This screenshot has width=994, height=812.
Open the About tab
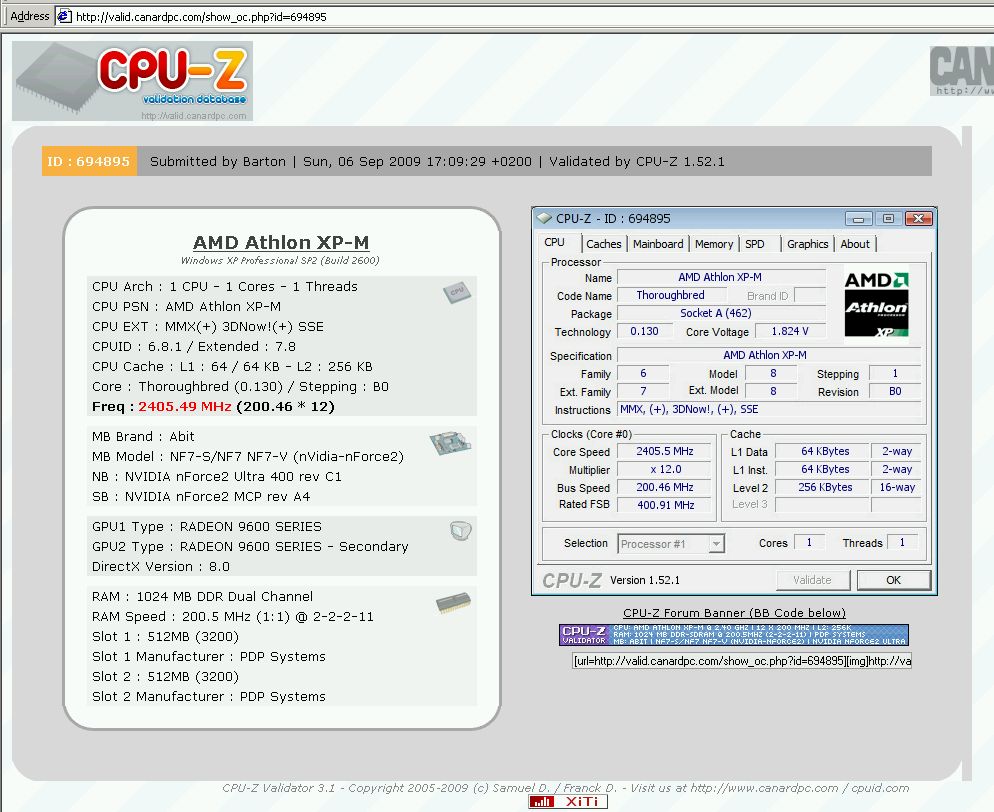pos(855,244)
